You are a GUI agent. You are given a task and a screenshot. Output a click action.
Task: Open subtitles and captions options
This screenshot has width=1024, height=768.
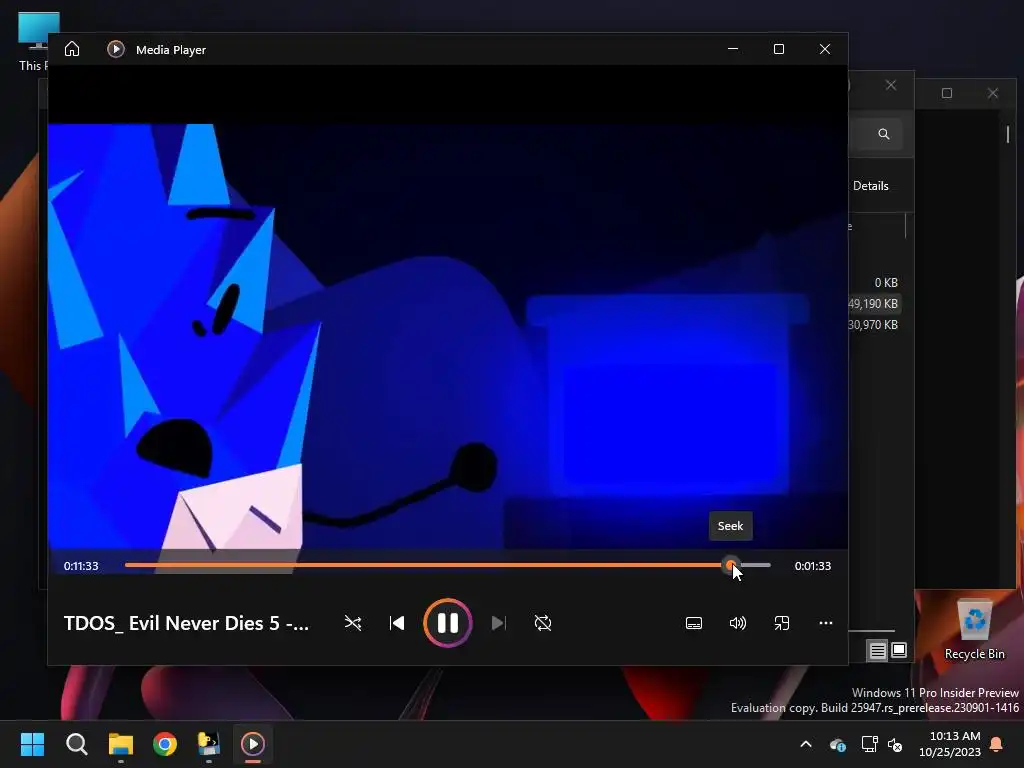694,623
